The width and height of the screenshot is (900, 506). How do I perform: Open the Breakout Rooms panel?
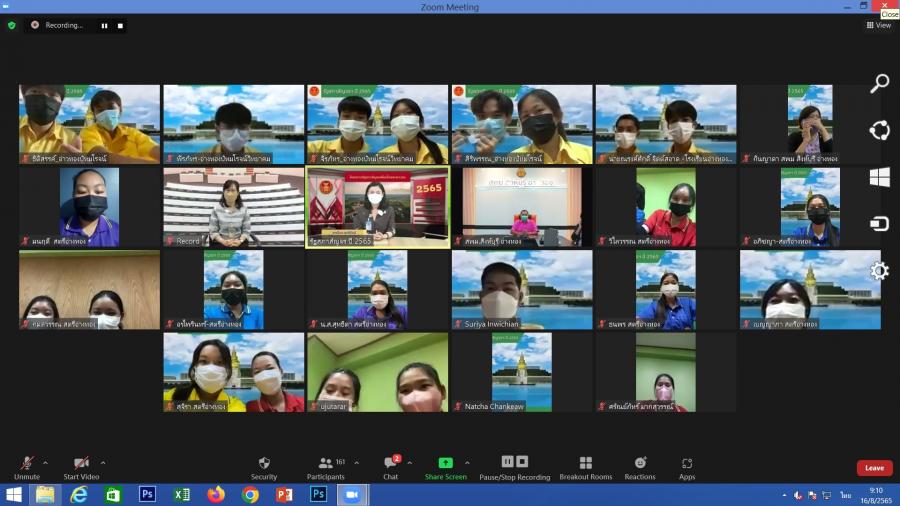coord(585,464)
